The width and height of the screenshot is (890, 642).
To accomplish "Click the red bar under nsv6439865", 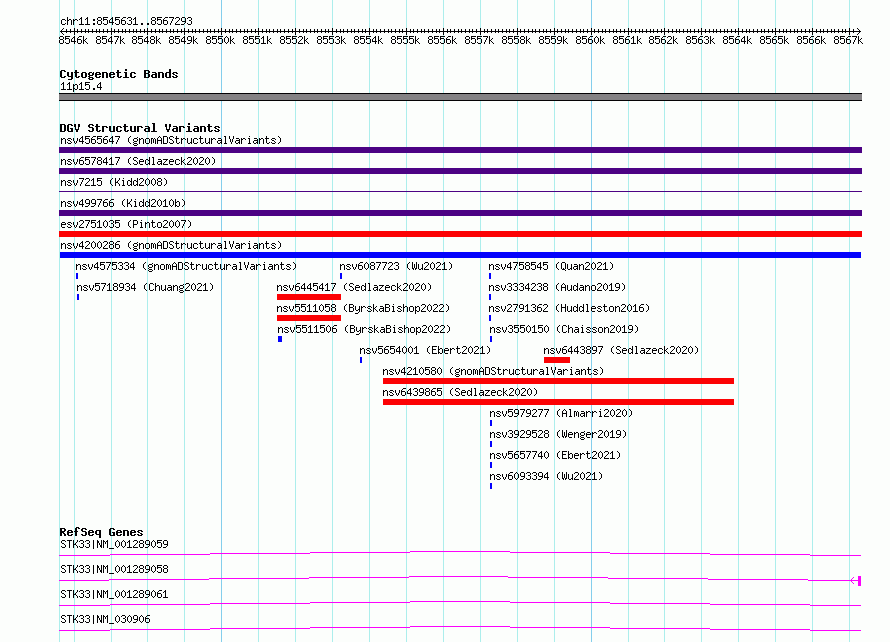I will point(559,402).
